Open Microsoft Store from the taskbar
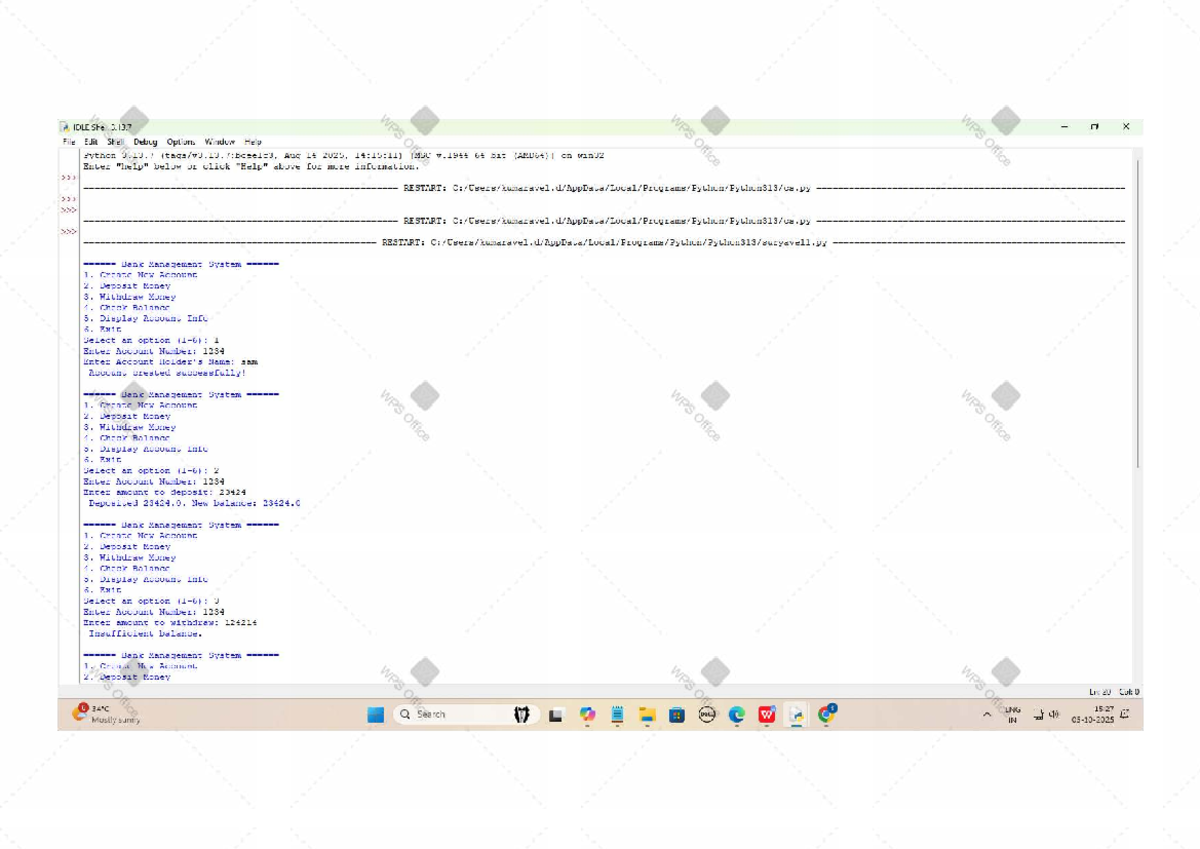The image size is (1200, 849). 677,714
